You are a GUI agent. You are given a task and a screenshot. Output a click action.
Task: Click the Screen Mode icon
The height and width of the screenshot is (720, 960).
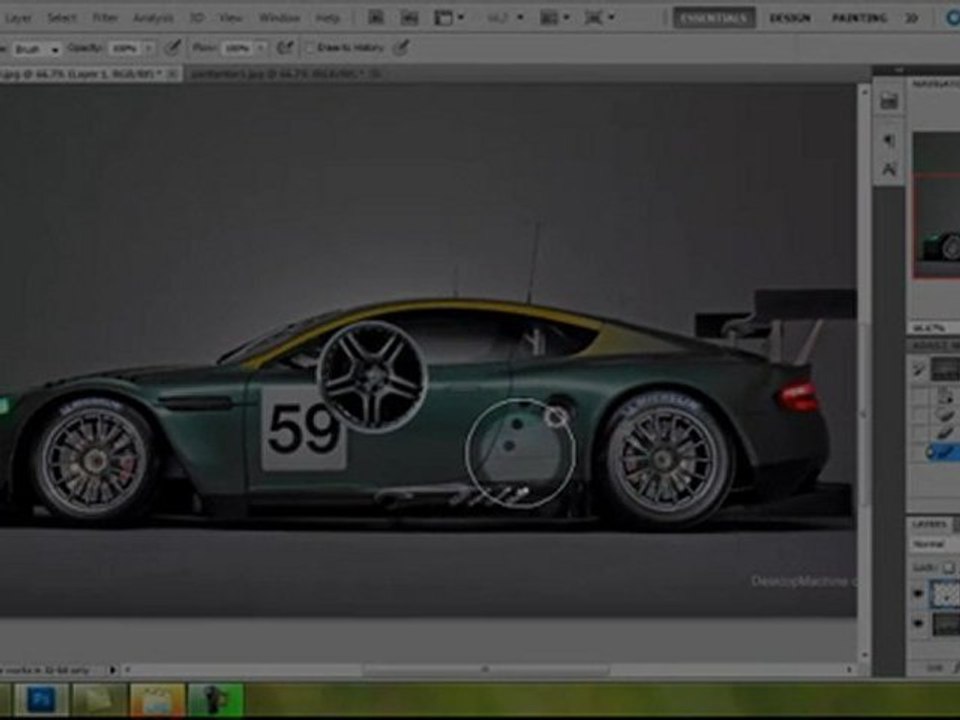[x=594, y=18]
